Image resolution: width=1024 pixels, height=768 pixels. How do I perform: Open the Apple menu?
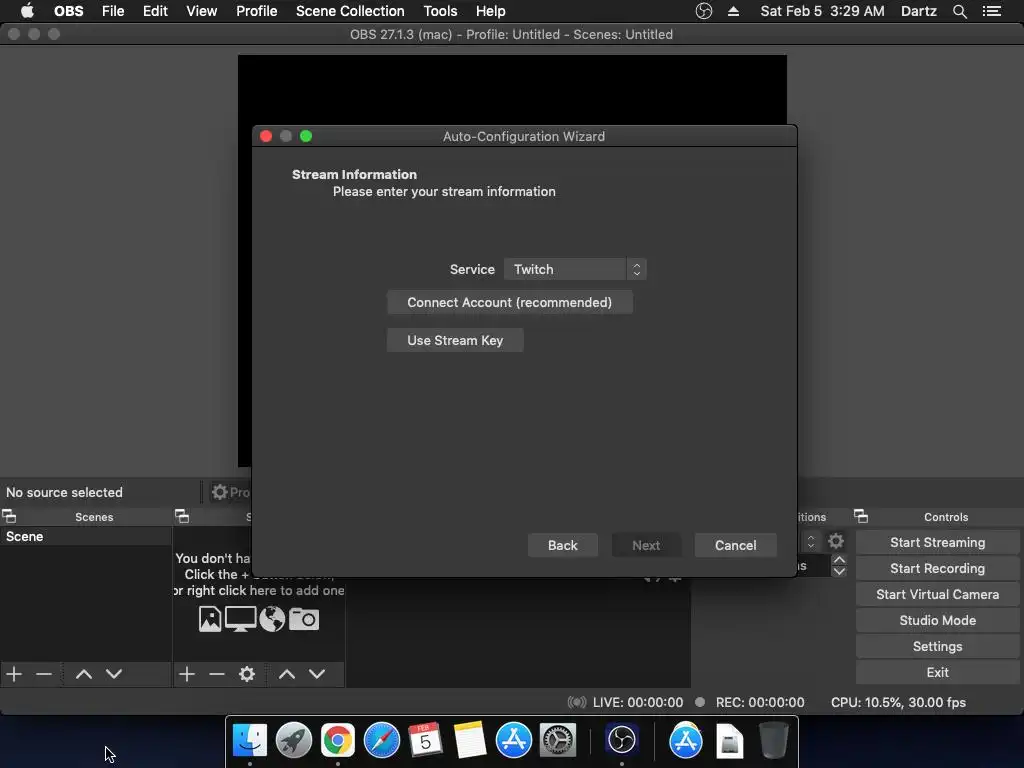(27, 11)
